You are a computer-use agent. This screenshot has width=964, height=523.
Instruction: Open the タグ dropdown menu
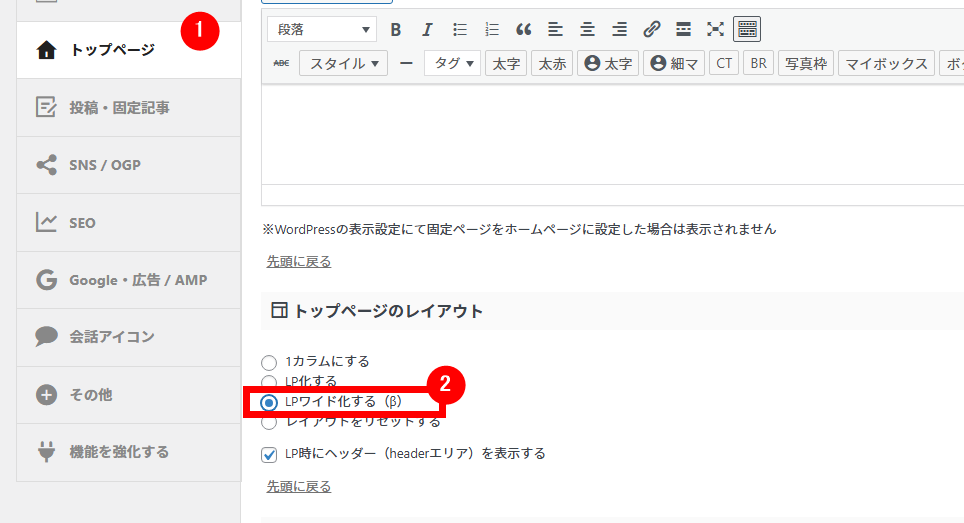pyautogui.click(x=452, y=64)
